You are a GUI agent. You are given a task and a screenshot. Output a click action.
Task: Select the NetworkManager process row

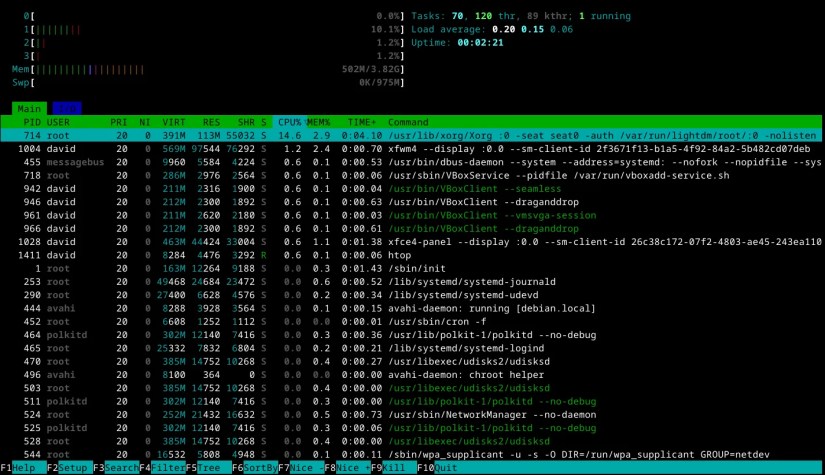pyautogui.click(x=411, y=415)
